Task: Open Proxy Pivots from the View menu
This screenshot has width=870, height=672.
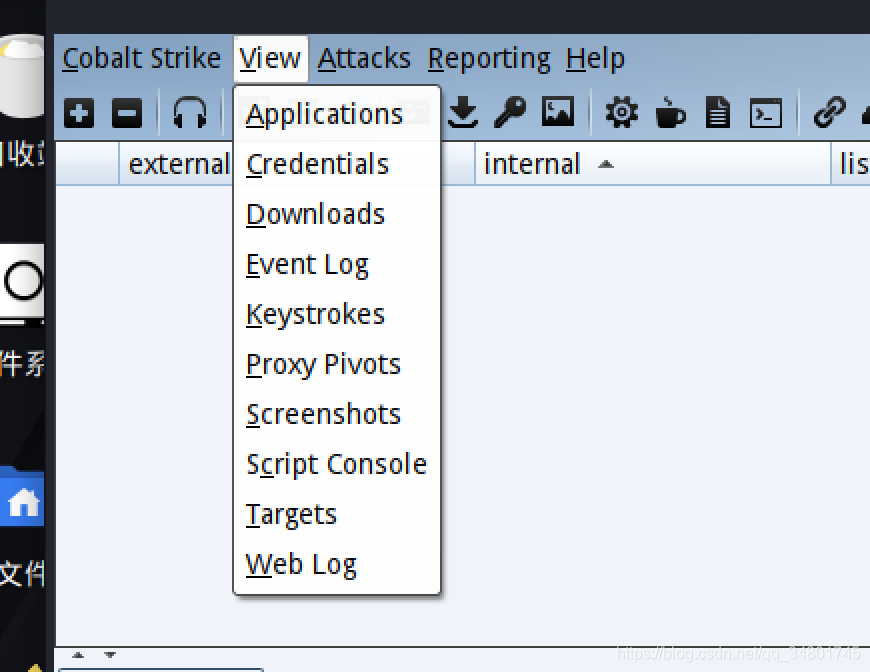Action: point(337,365)
